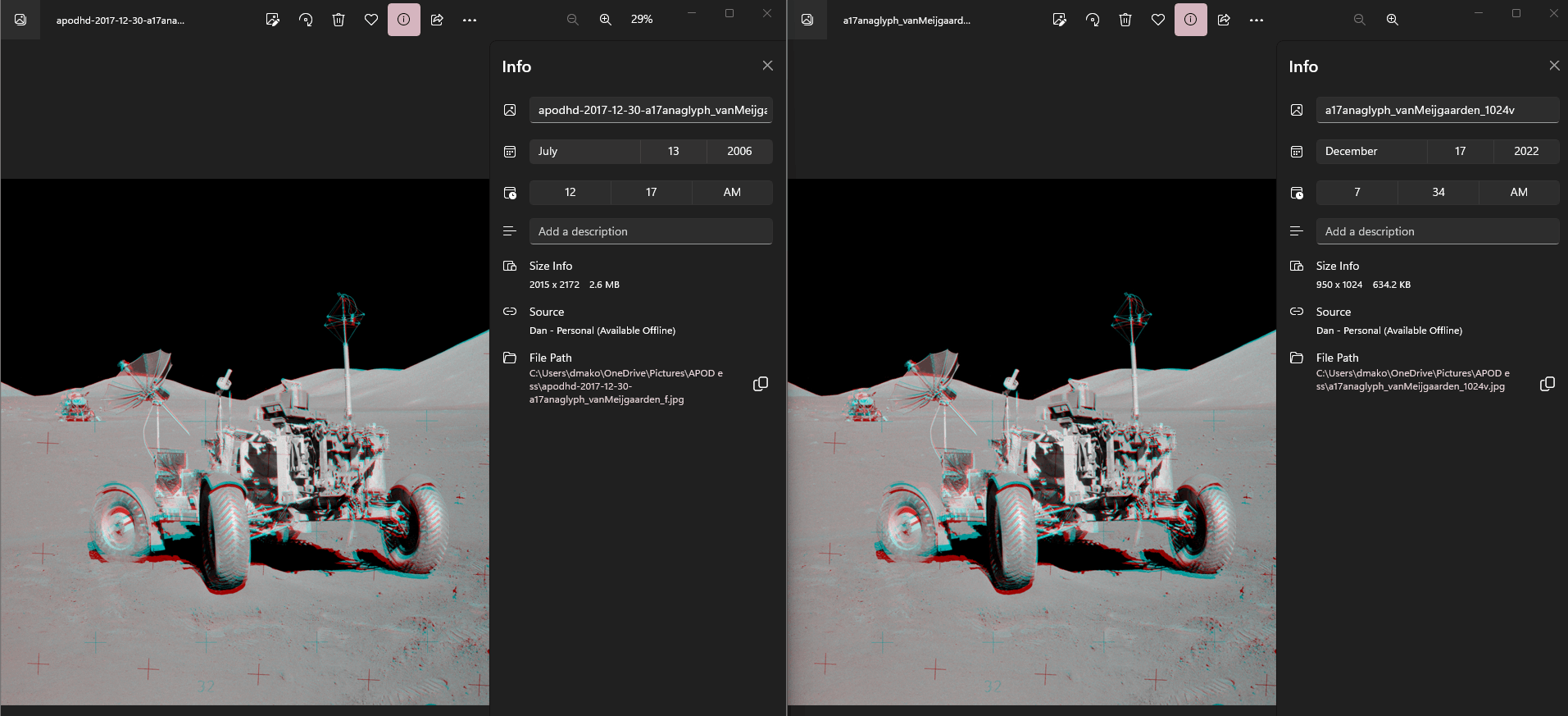Click '950 x 1024' size text
The height and width of the screenshot is (716, 1568).
point(1339,285)
